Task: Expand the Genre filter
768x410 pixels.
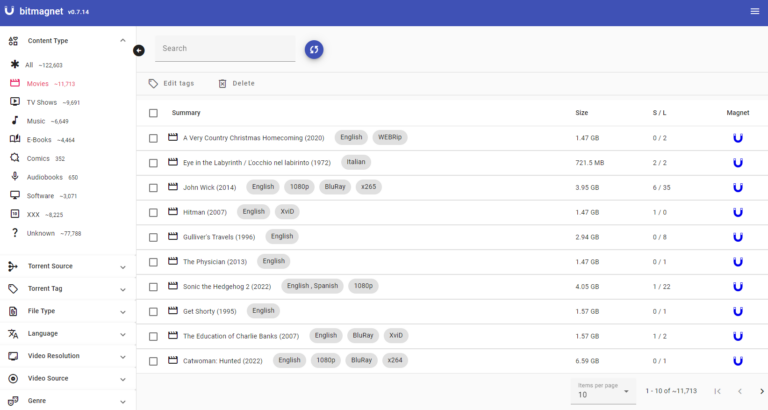Action: [68, 401]
